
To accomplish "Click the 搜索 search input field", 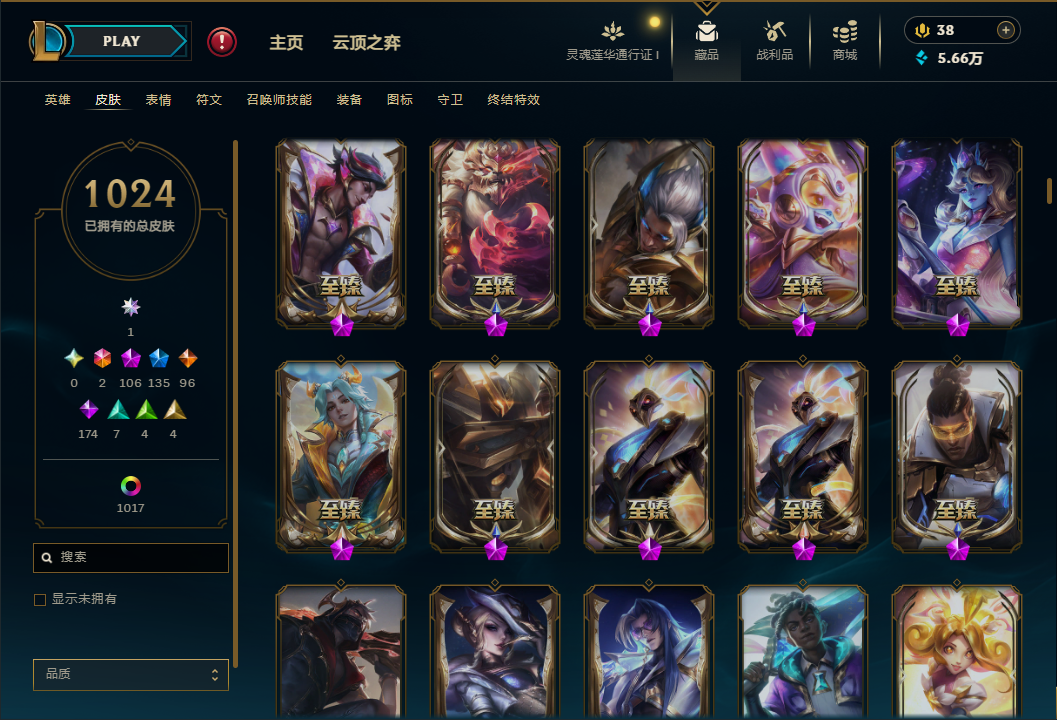I will pyautogui.click(x=131, y=558).
